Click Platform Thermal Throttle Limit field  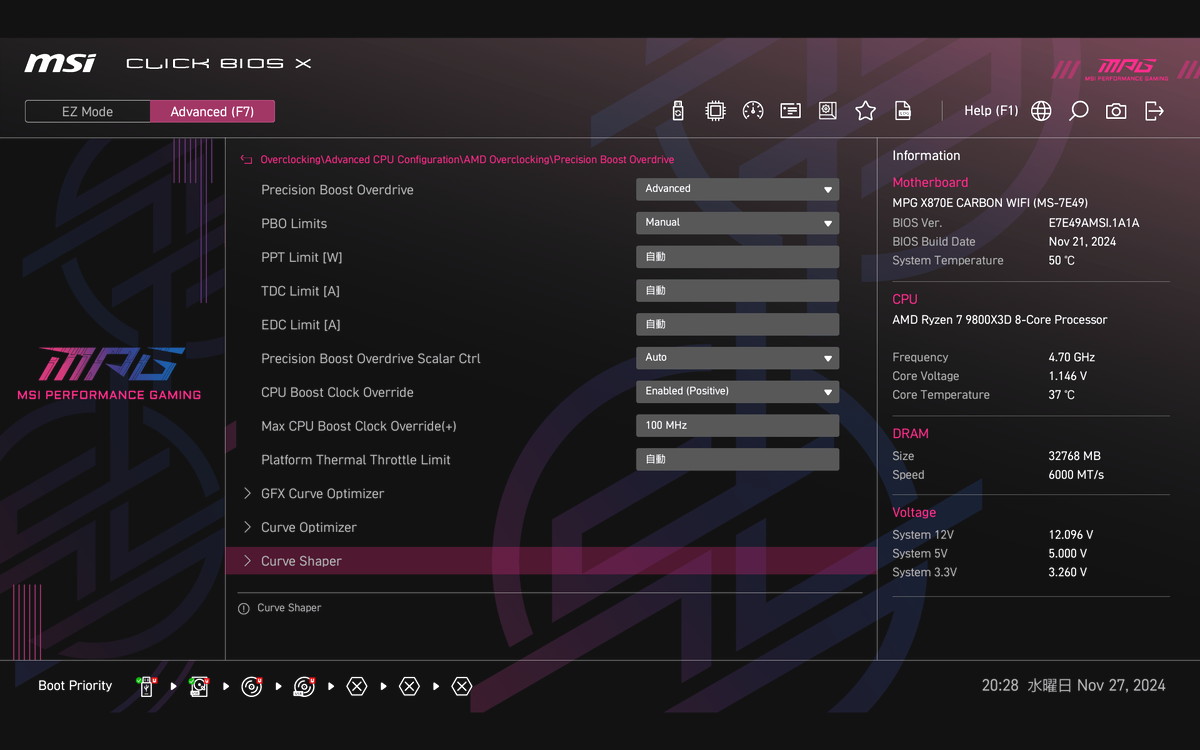[x=737, y=460]
